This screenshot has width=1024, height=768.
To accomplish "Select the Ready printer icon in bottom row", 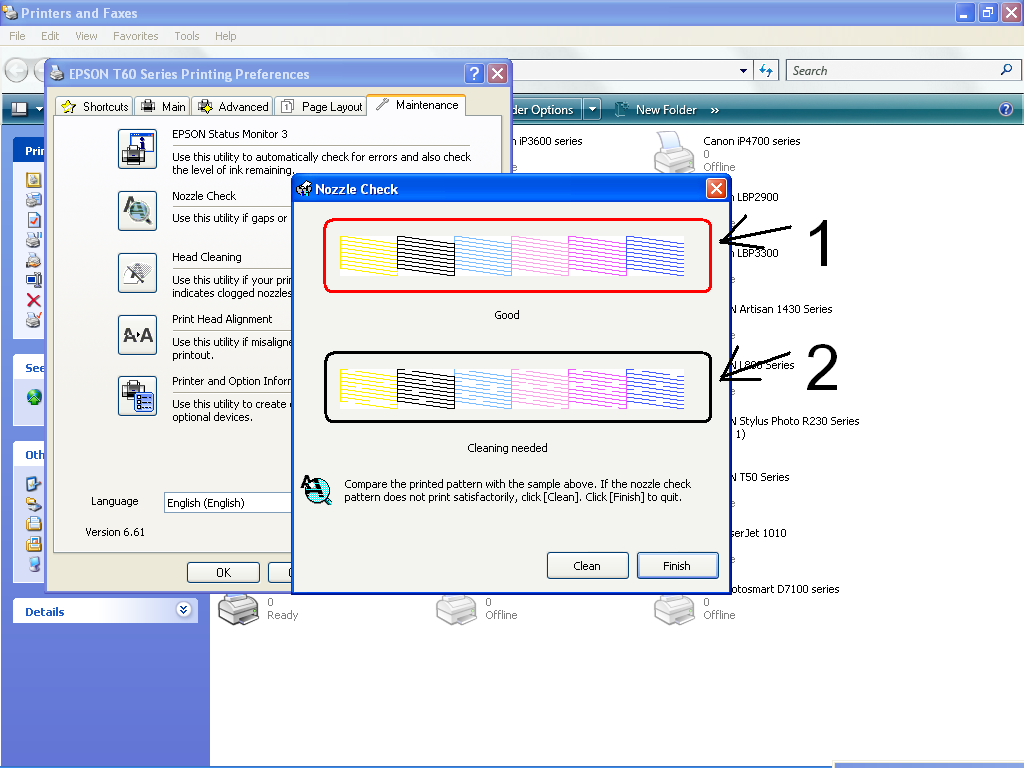I will [238, 609].
